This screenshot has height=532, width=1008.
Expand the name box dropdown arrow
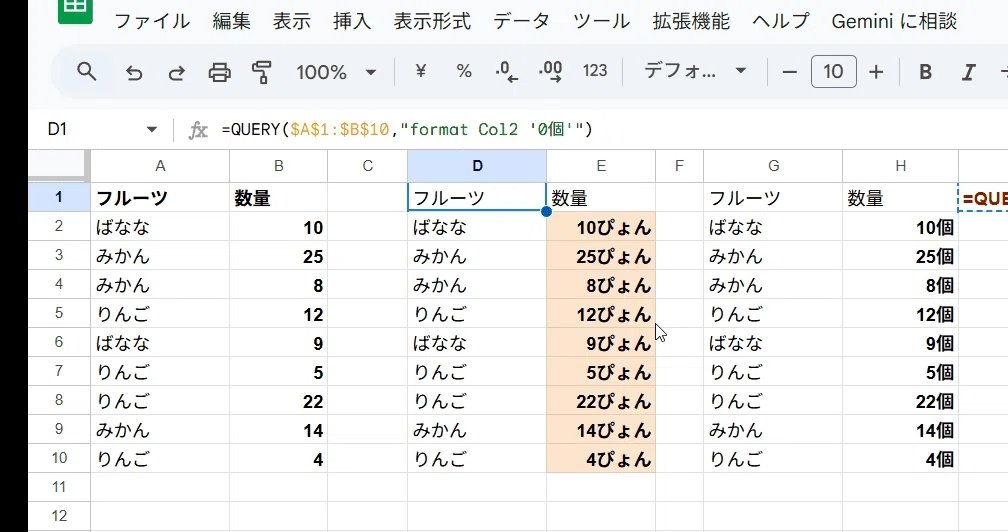pyautogui.click(x=152, y=130)
